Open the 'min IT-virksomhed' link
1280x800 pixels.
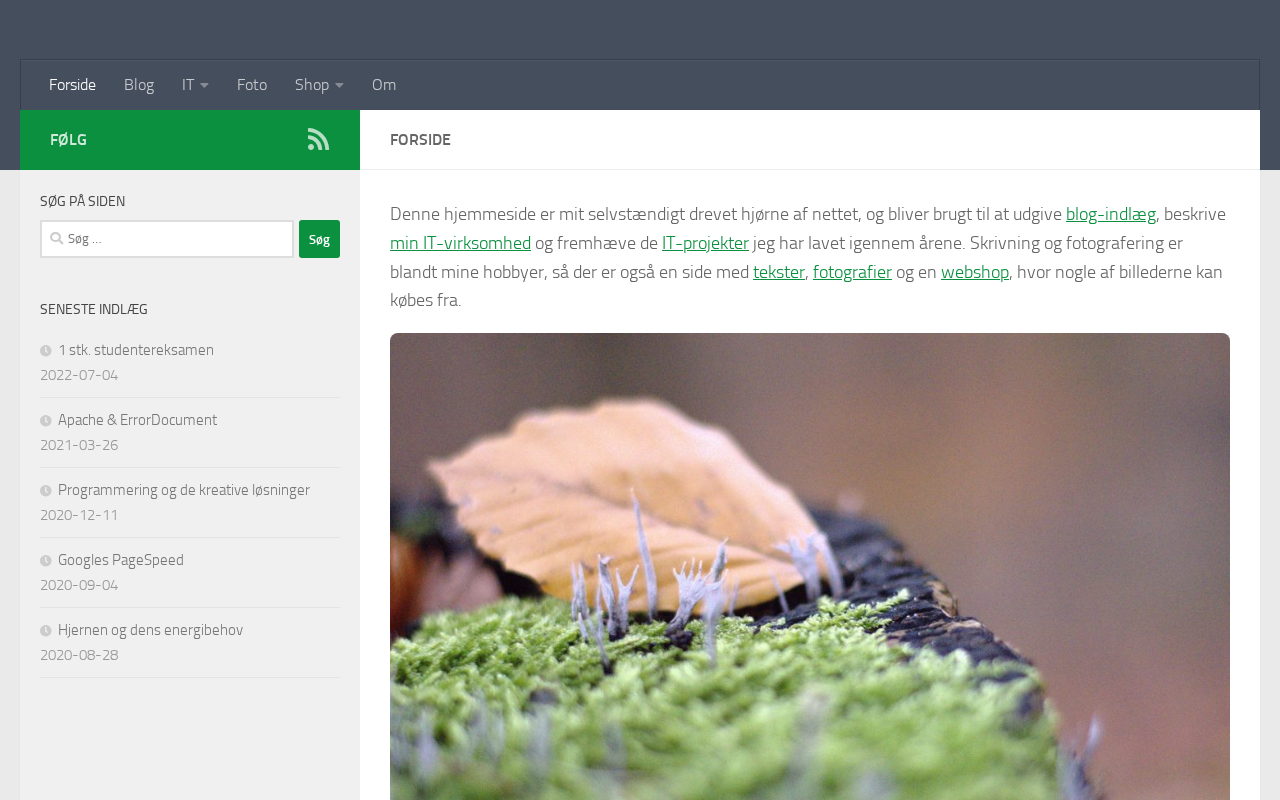click(x=460, y=243)
